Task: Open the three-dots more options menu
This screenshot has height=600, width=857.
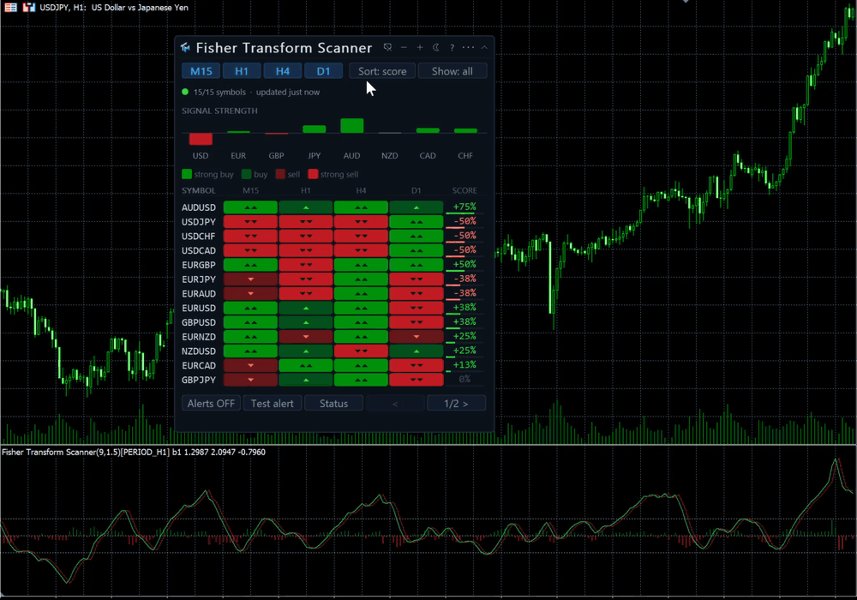Action: (x=468, y=48)
